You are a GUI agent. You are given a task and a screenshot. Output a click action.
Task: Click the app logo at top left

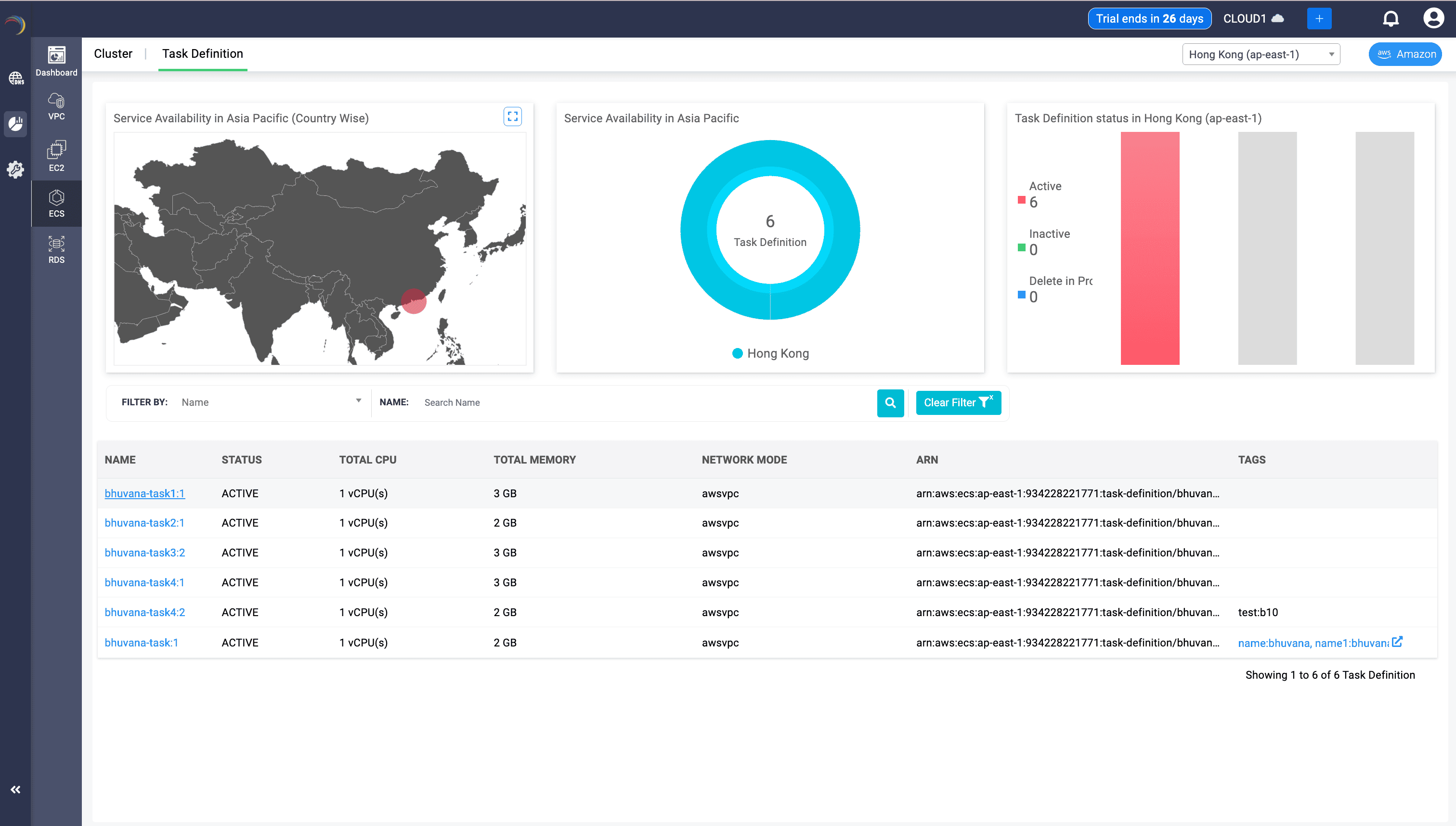[x=15, y=24]
